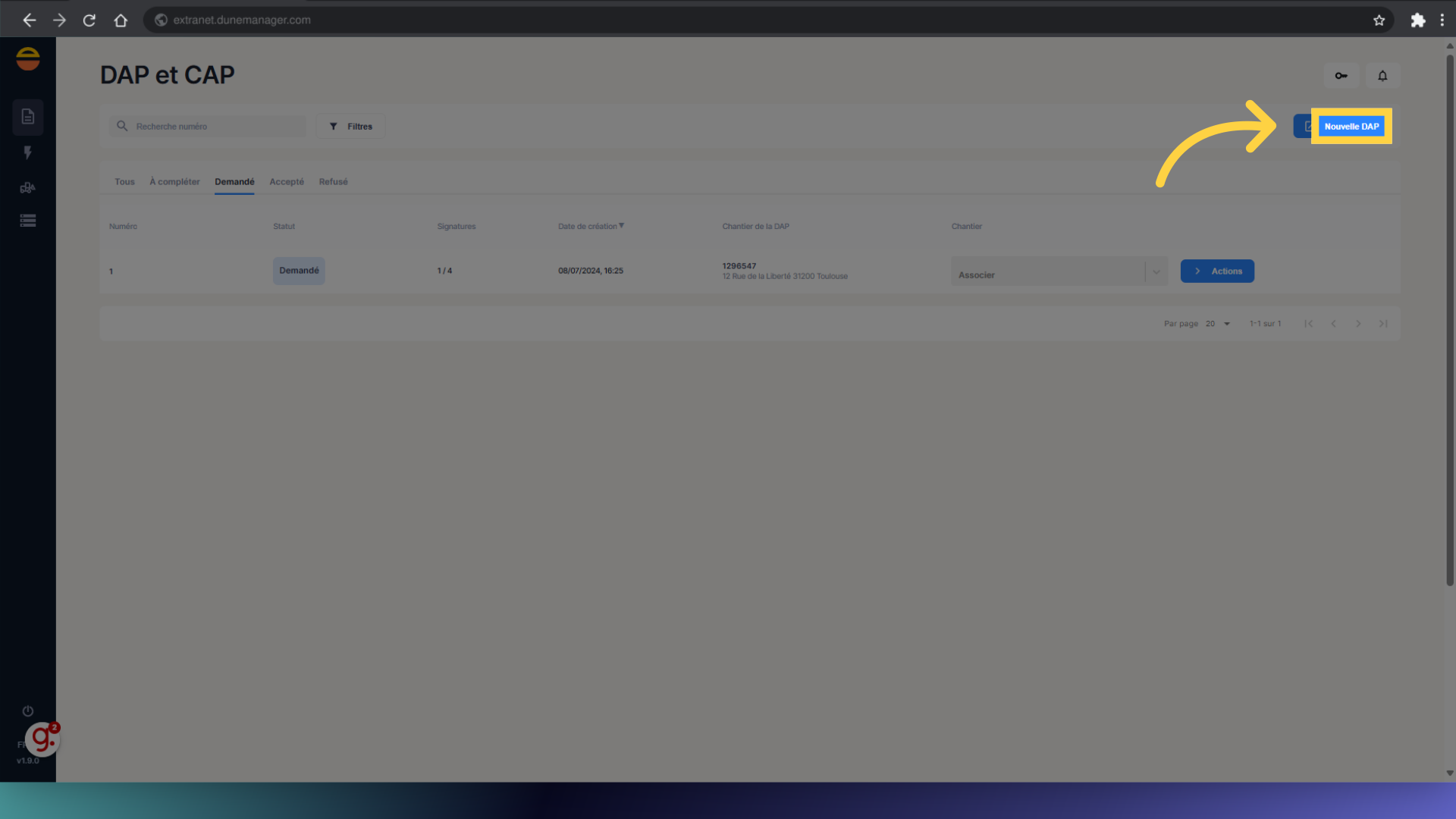Go to next page arrow
The height and width of the screenshot is (819, 1456).
tap(1358, 324)
